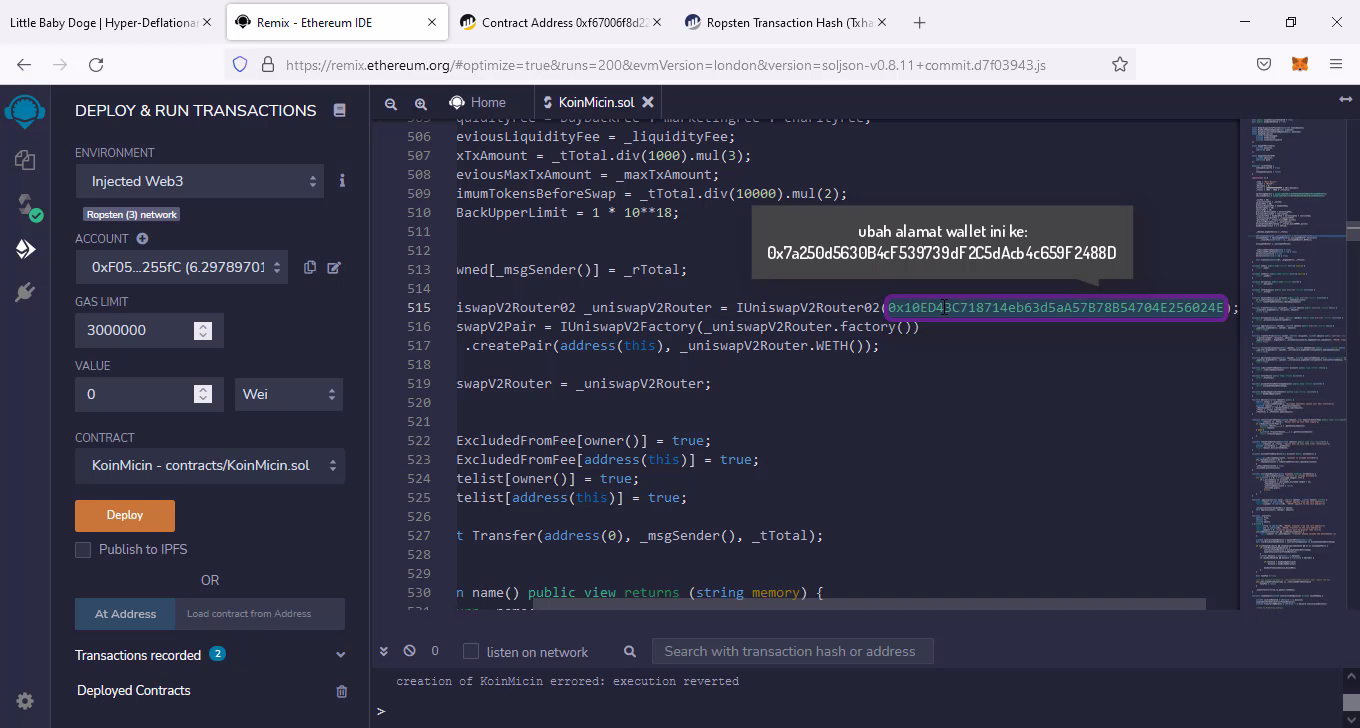Image resolution: width=1360 pixels, height=728 pixels.
Task: Open Remix settings gear icon
Action: pos(25,701)
